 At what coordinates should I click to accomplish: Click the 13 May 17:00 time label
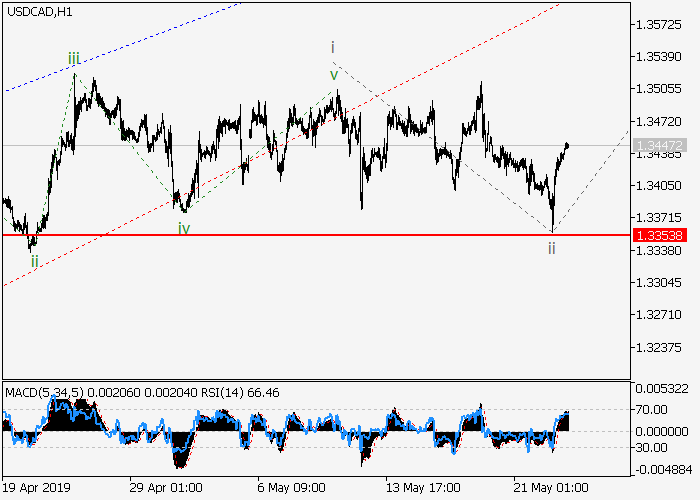pos(422,491)
